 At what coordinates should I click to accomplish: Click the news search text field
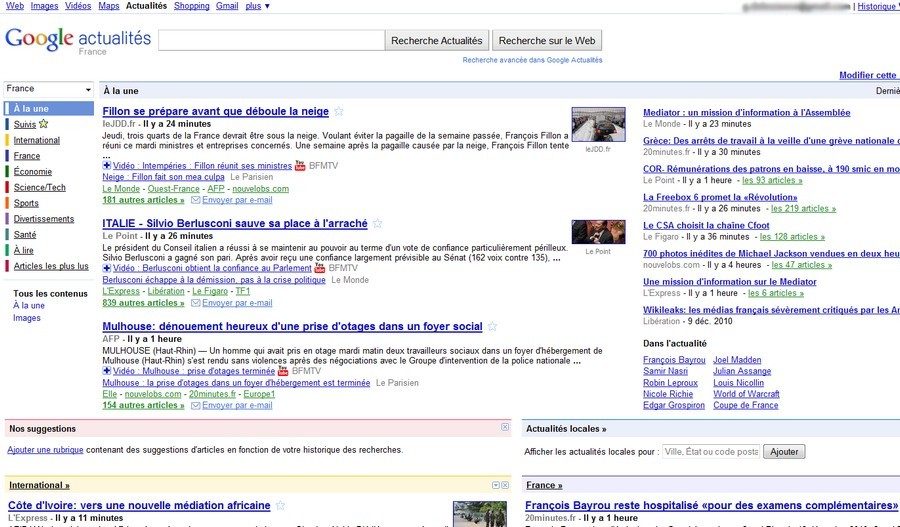[x=271, y=40]
